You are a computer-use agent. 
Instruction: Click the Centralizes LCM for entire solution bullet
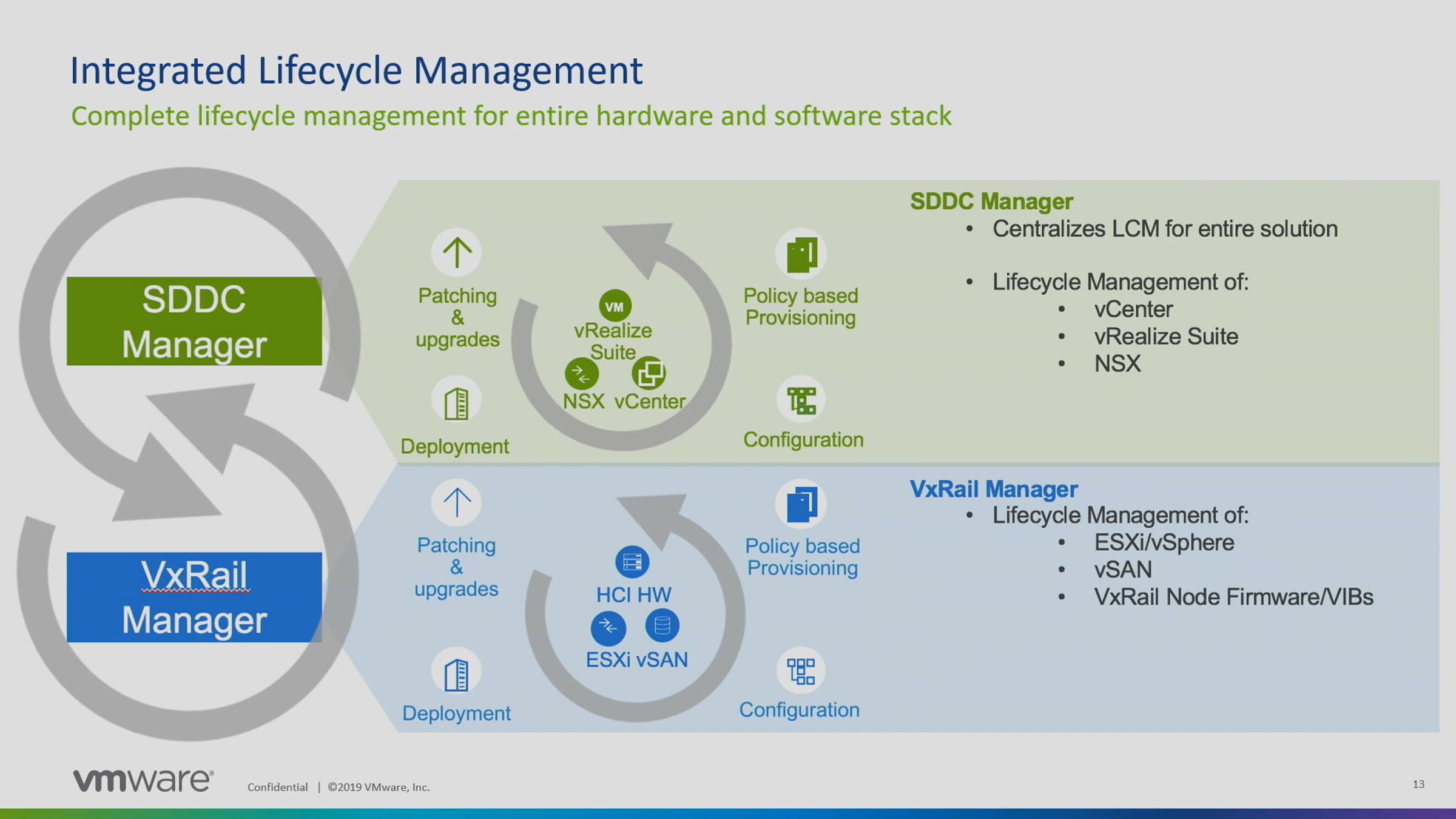[1164, 229]
